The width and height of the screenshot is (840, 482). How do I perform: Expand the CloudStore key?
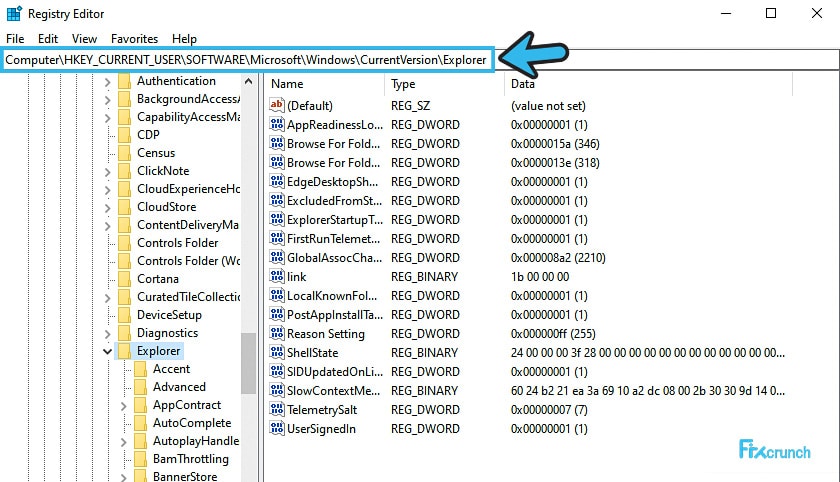click(107, 208)
